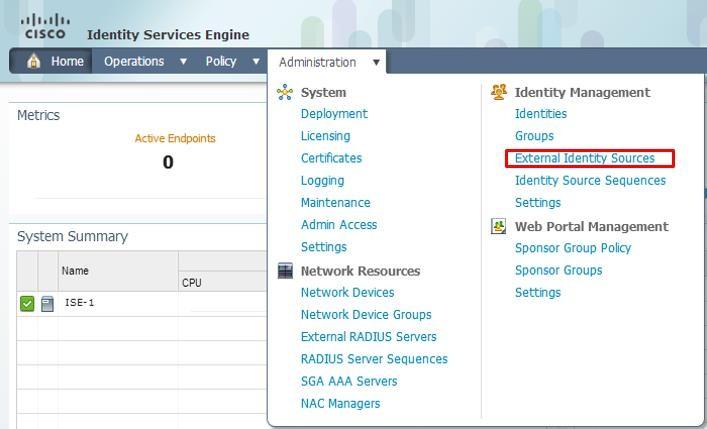
Task: Open External RADIUS Servers
Action: point(368,337)
